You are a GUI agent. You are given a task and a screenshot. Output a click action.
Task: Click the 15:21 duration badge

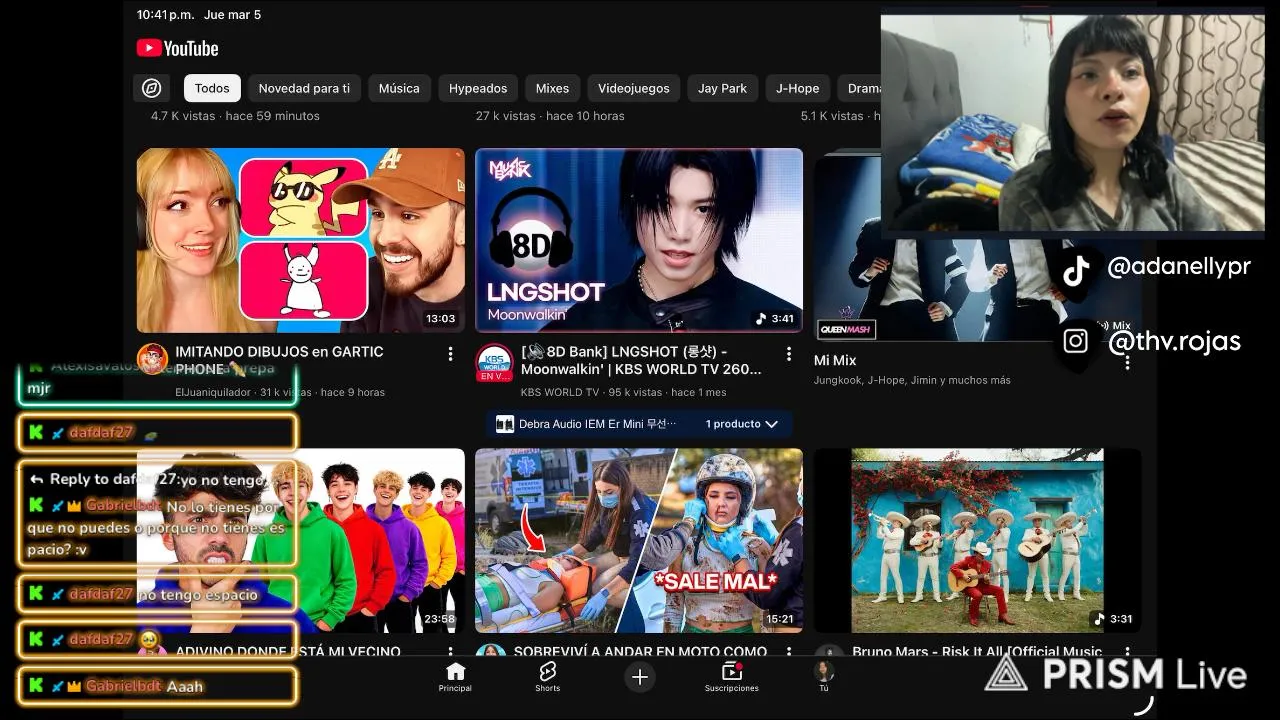pos(779,619)
